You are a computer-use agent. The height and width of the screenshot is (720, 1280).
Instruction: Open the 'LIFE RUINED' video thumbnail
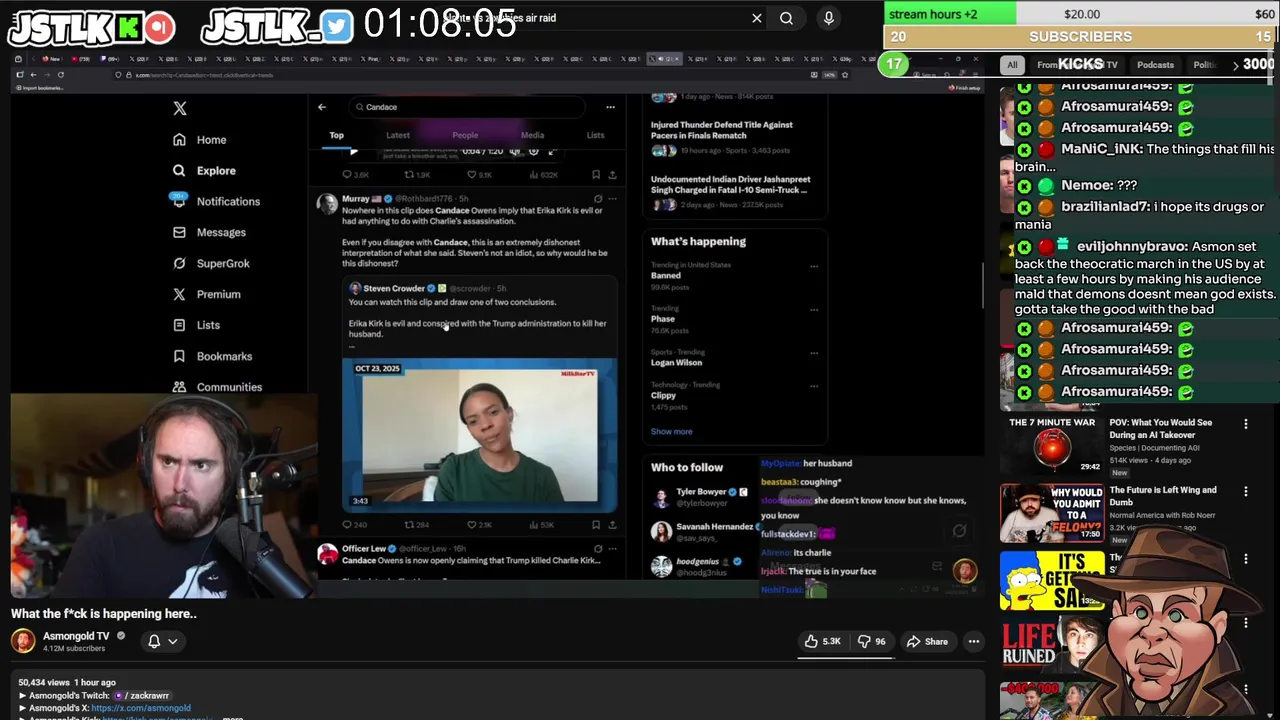pyautogui.click(x=1052, y=647)
